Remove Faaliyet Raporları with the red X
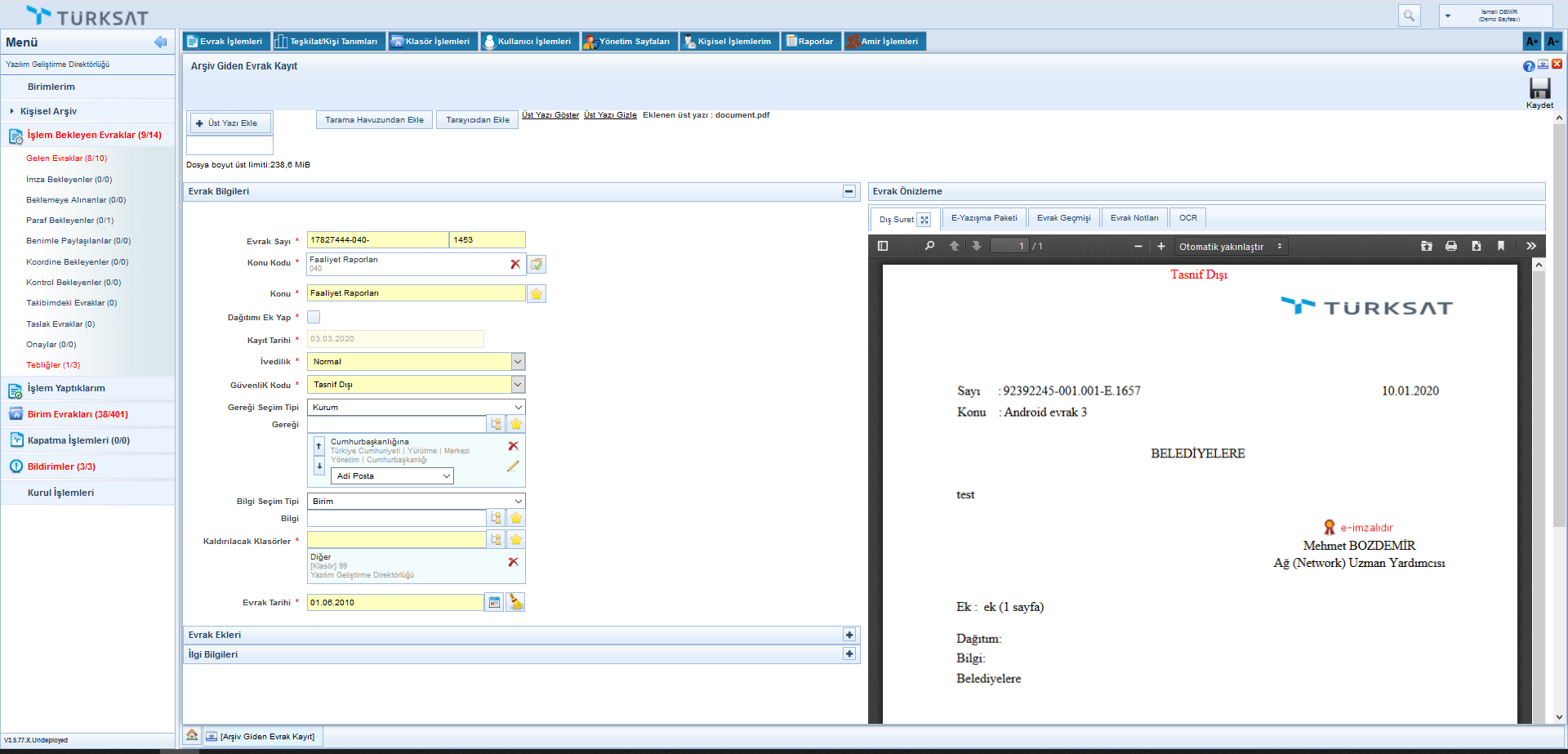Image resolution: width=1568 pixels, height=754 pixels. pyautogui.click(x=514, y=264)
